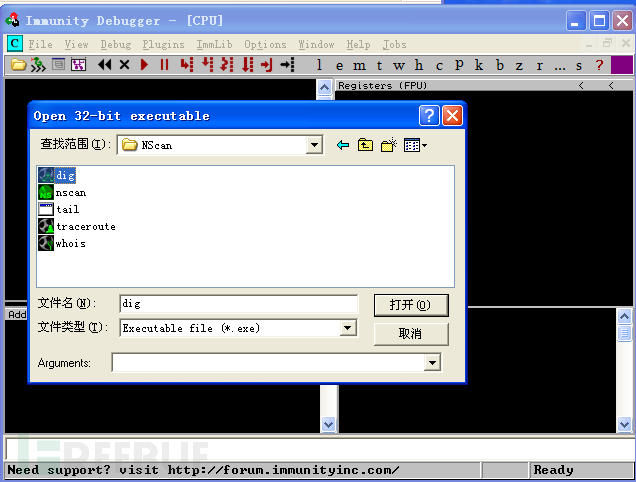Open Executable modules with 'e' button
Image resolution: width=636 pixels, height=482 pixels.
[x=339, y=65]
